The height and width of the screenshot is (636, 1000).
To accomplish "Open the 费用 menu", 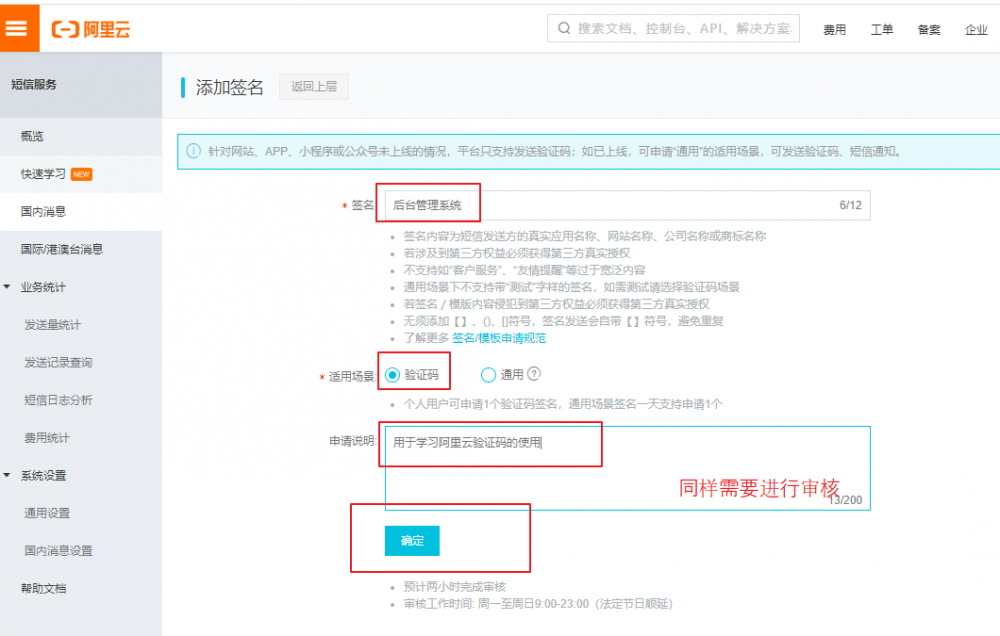I will [835, 30].
